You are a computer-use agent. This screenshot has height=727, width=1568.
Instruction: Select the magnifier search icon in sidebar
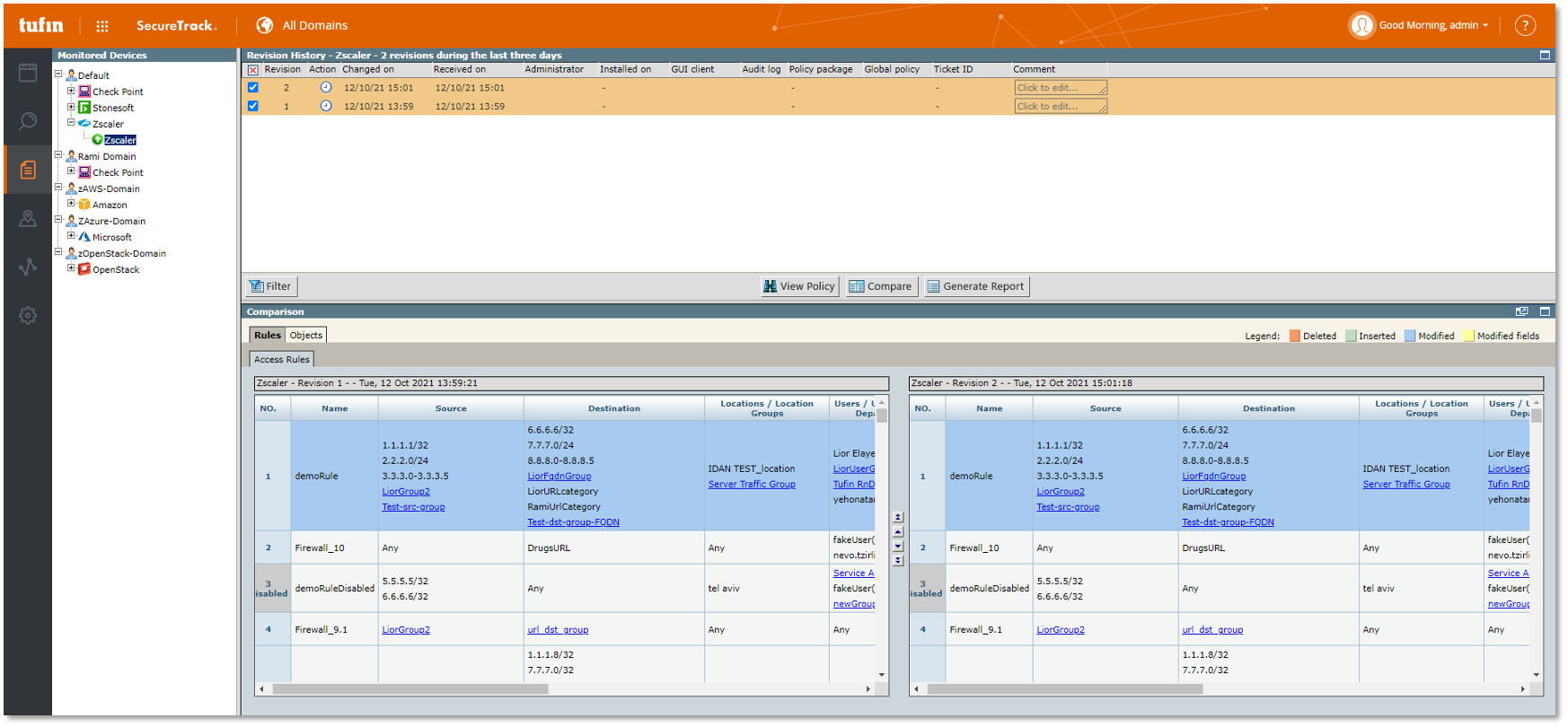coord(28,121)
